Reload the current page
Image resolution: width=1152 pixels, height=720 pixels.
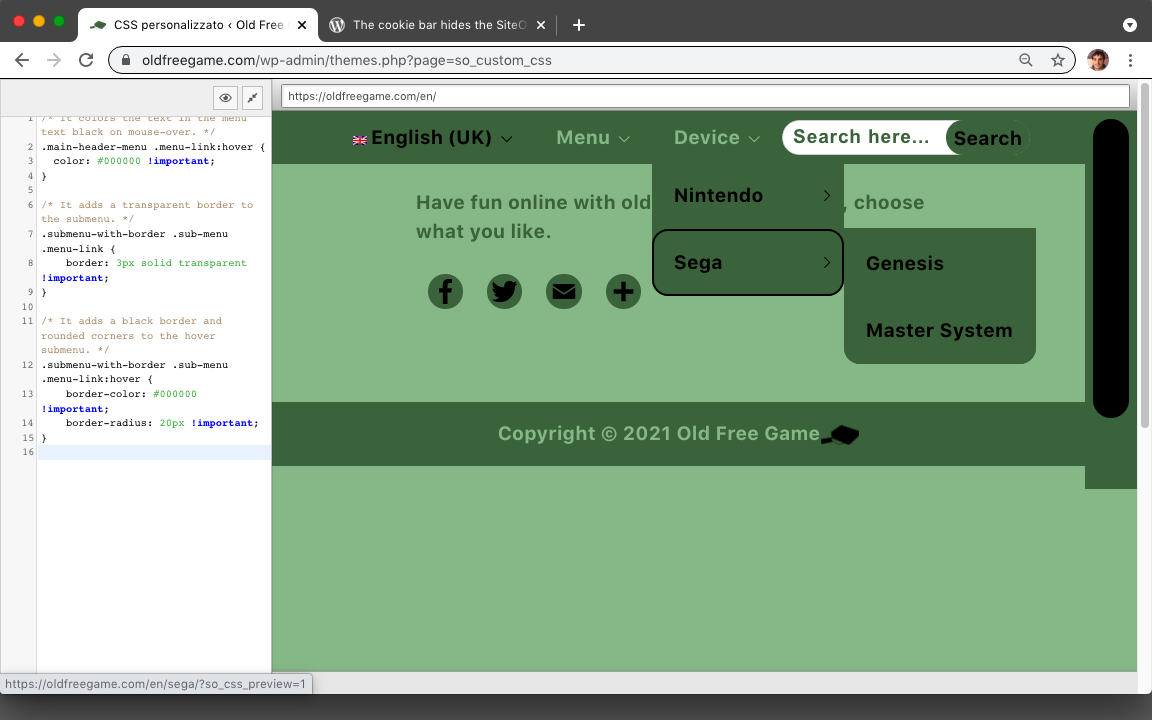[86, 60]
